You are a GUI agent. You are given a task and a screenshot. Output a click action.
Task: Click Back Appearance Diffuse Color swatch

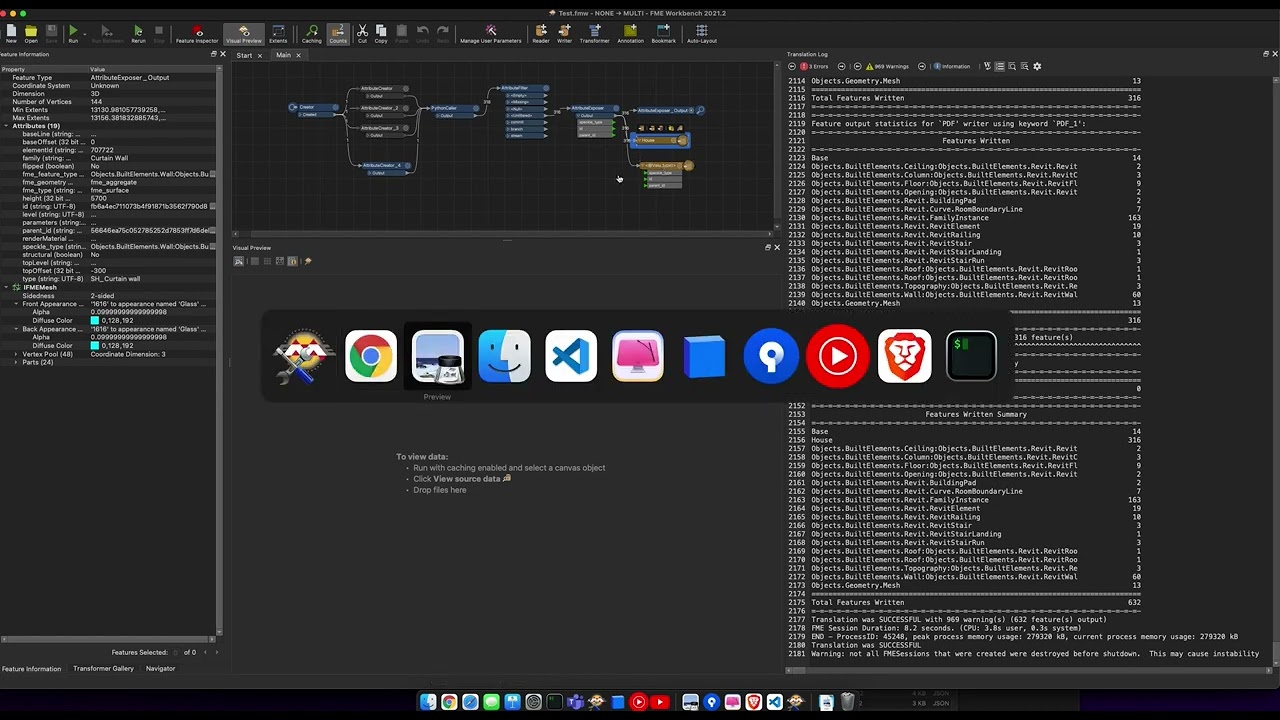point(95,346)
